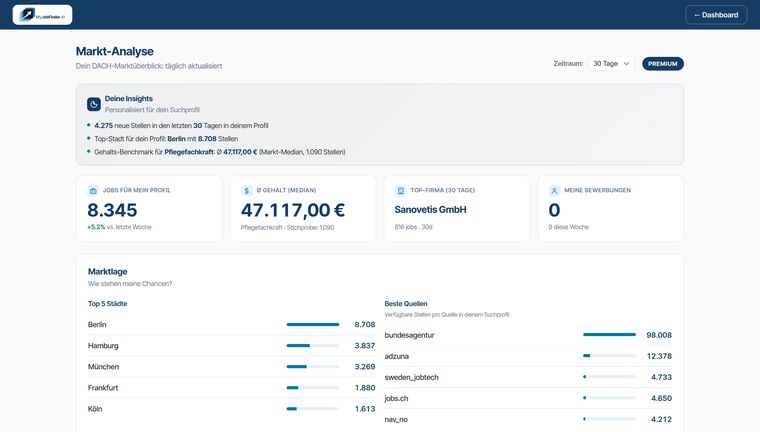This screenshot has height=432, width=760.
Task: Select the Frankfurt city row label
Action: (x=103, y=388)
